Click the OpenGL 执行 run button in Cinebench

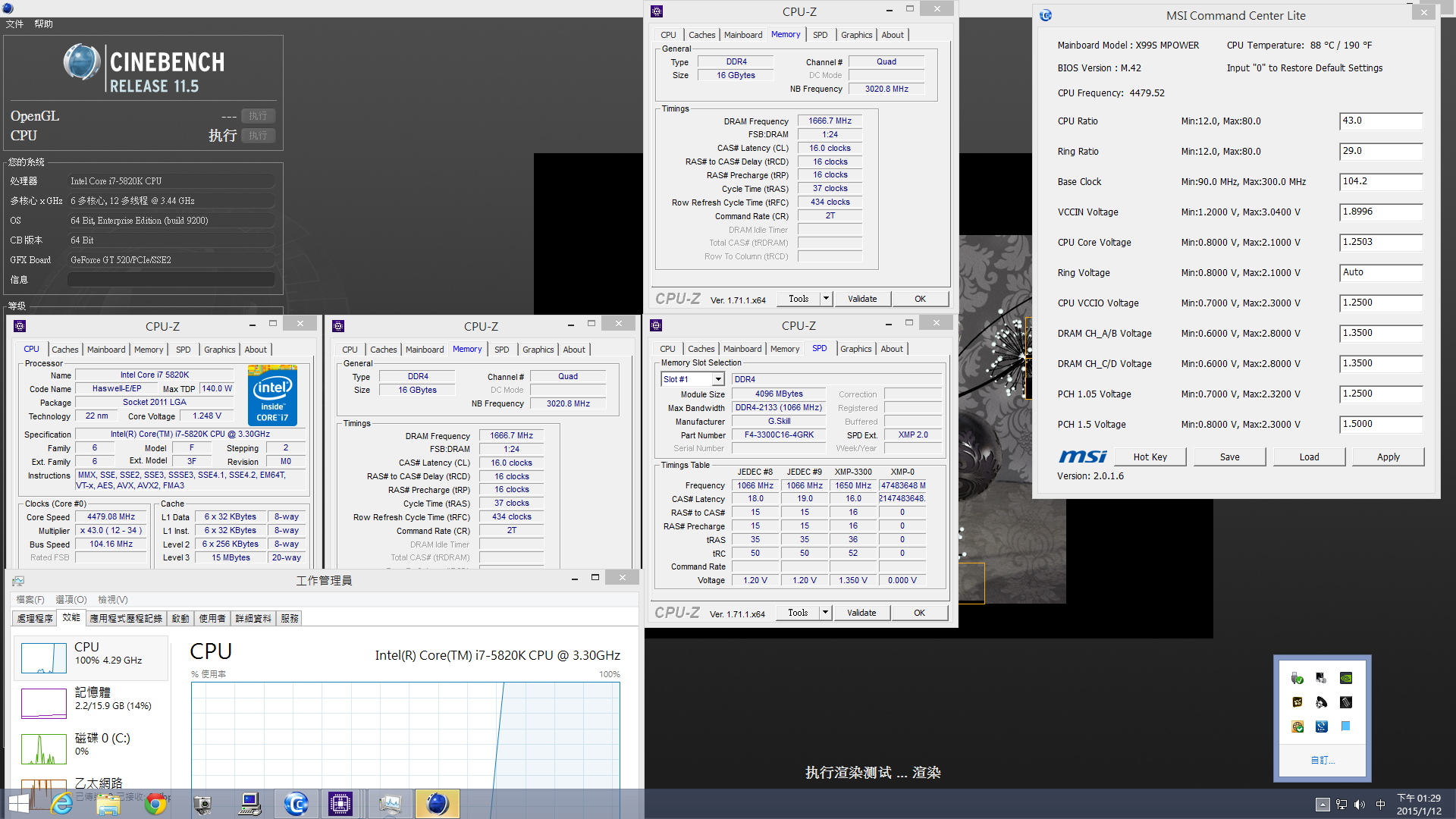[x=258, y=116]
